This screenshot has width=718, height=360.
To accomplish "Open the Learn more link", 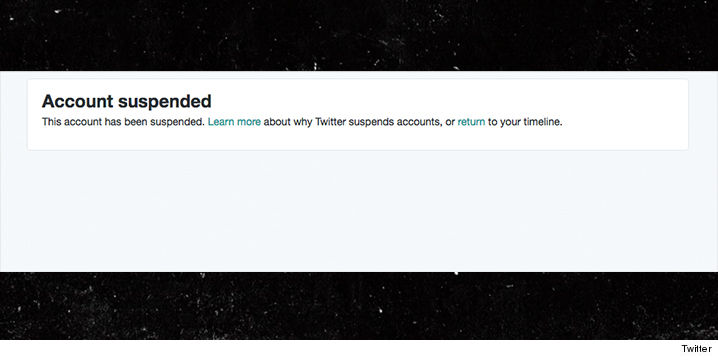I will click(234, 122).
